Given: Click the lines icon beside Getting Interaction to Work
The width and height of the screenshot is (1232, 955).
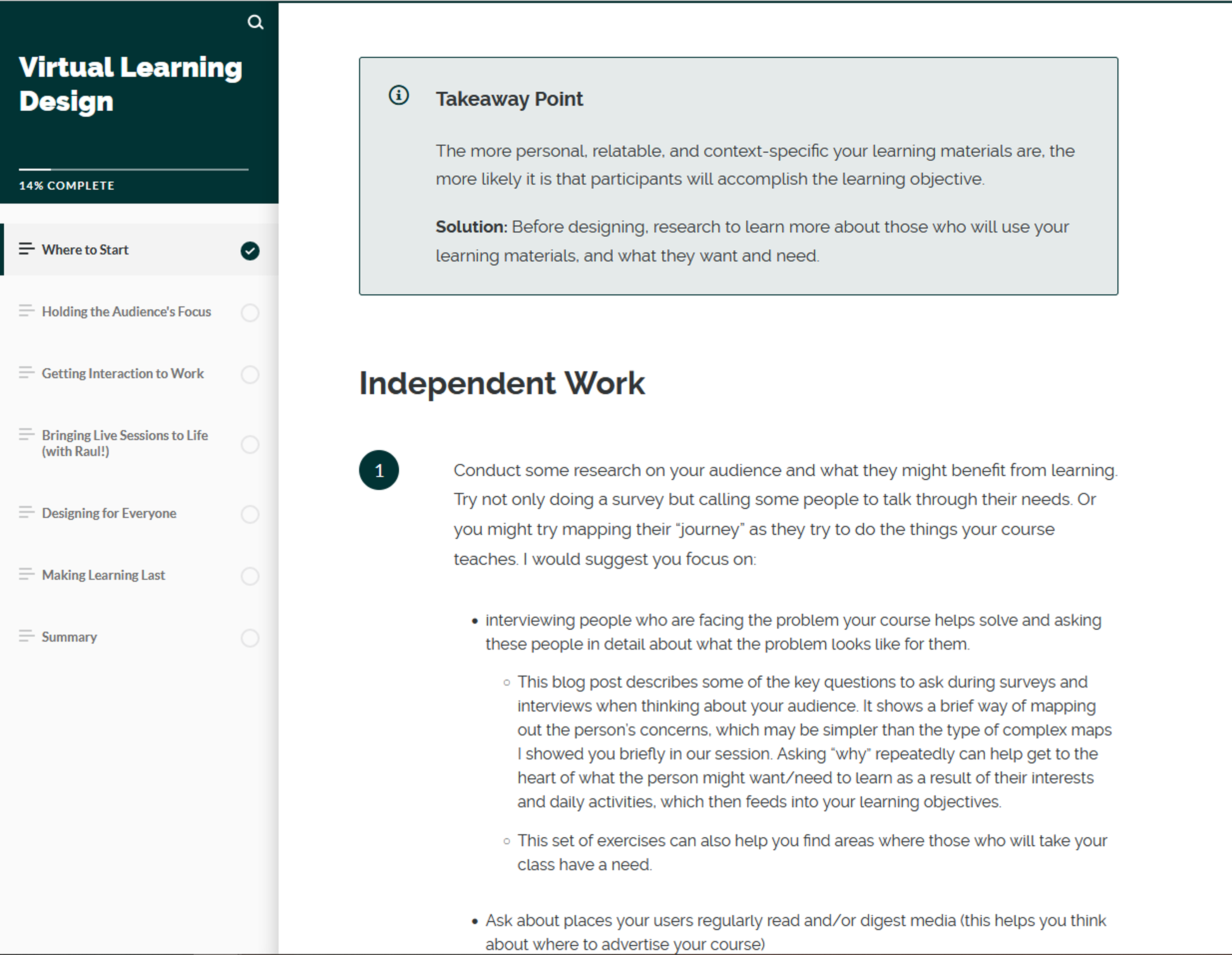Looking at the screenshot, I should pos(26,372).
